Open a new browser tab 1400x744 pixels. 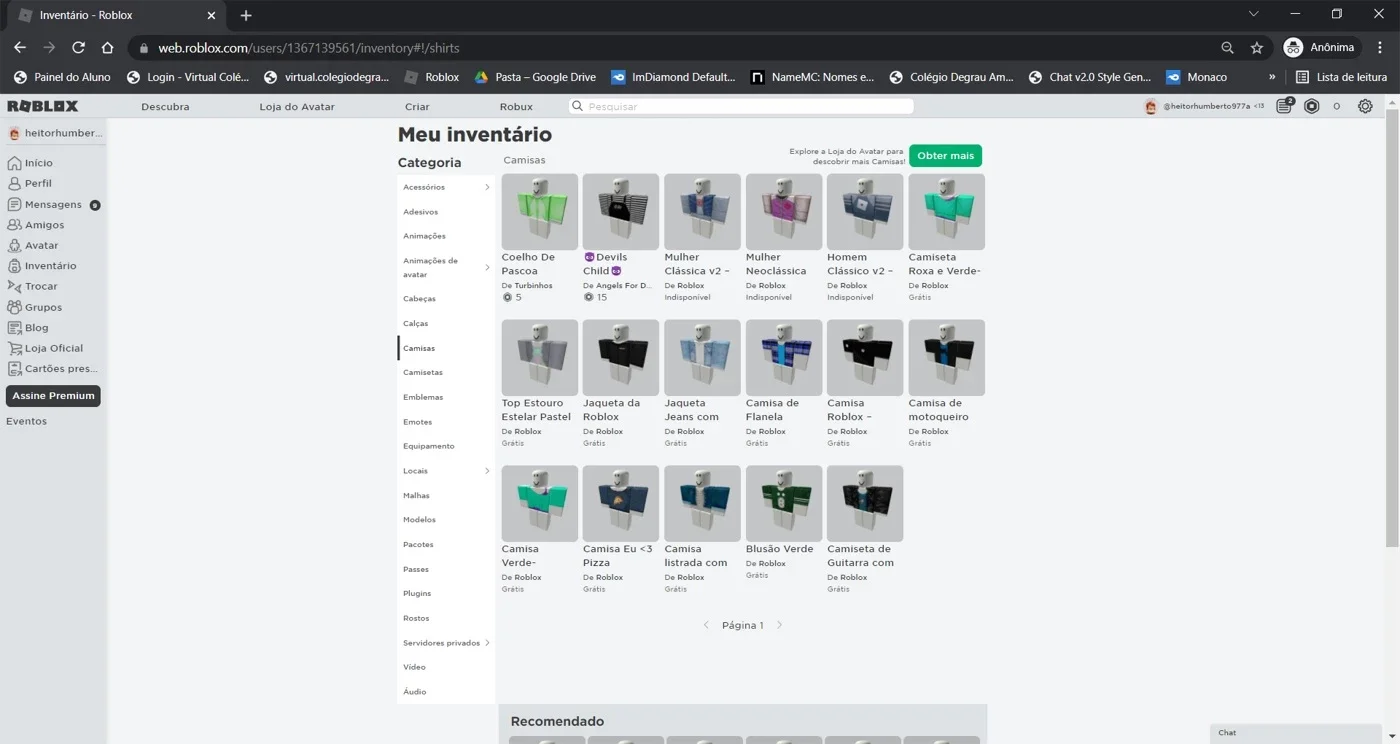click(x=246, y=15)
